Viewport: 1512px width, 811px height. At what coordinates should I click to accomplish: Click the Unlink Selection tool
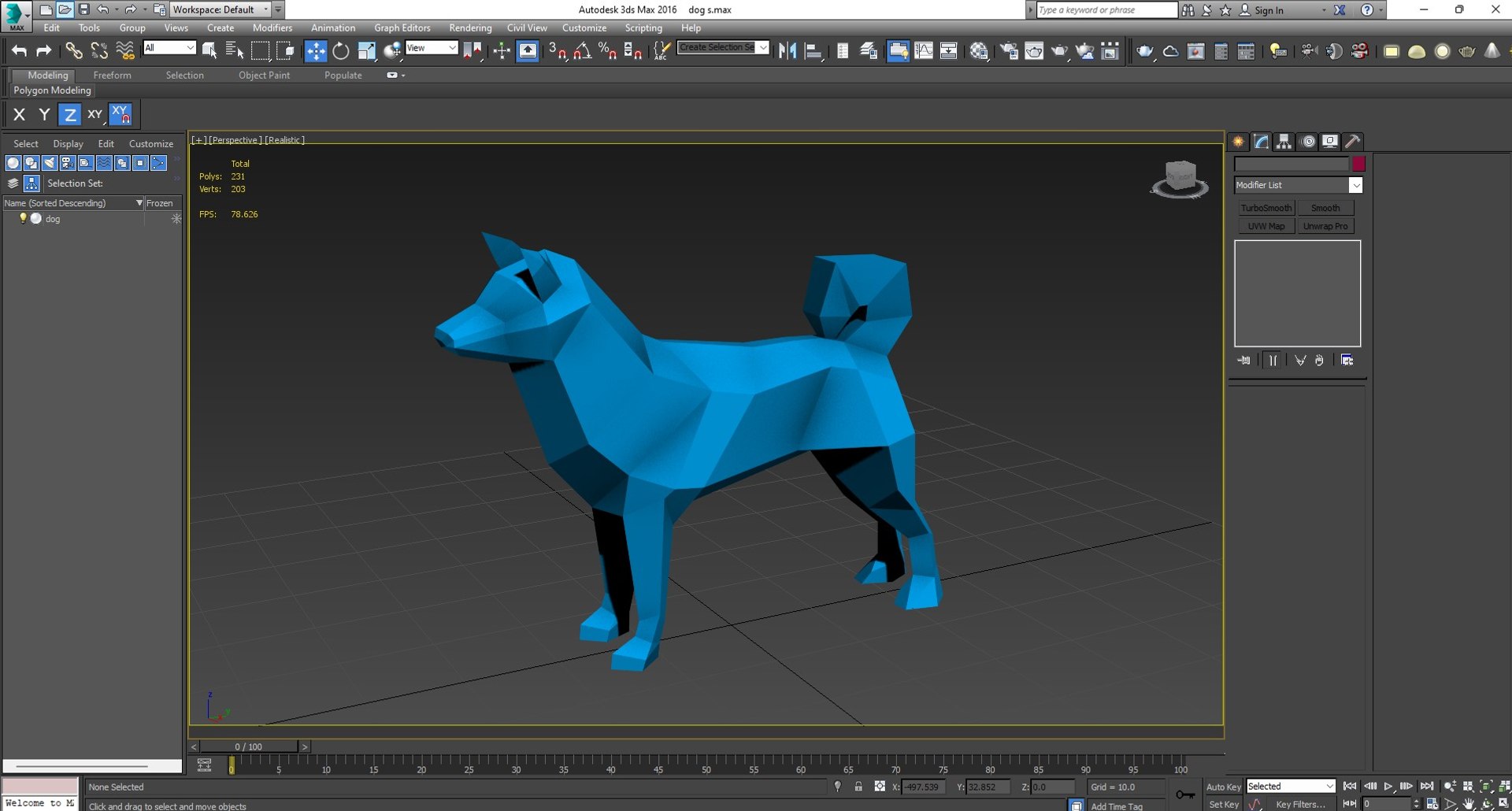99,51
